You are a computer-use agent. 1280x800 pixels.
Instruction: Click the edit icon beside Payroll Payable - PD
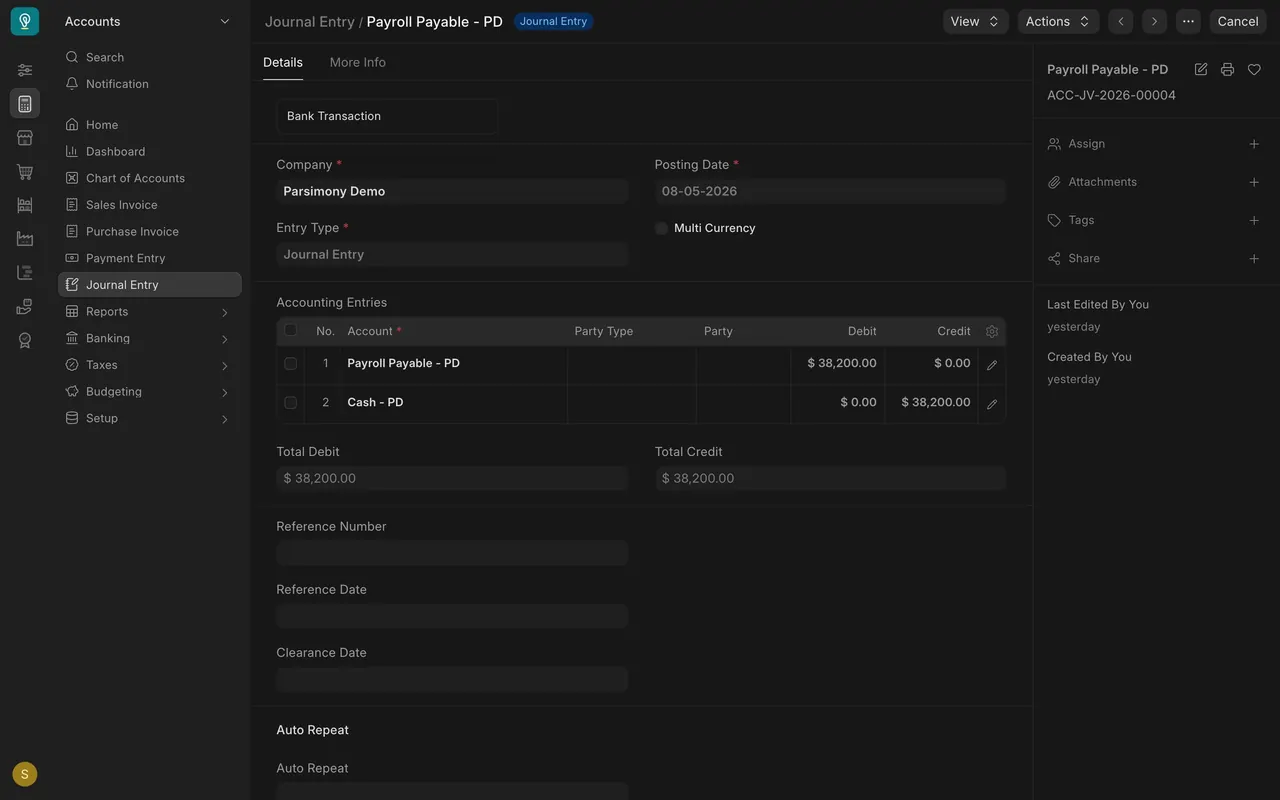click(x=1201, y=69)
